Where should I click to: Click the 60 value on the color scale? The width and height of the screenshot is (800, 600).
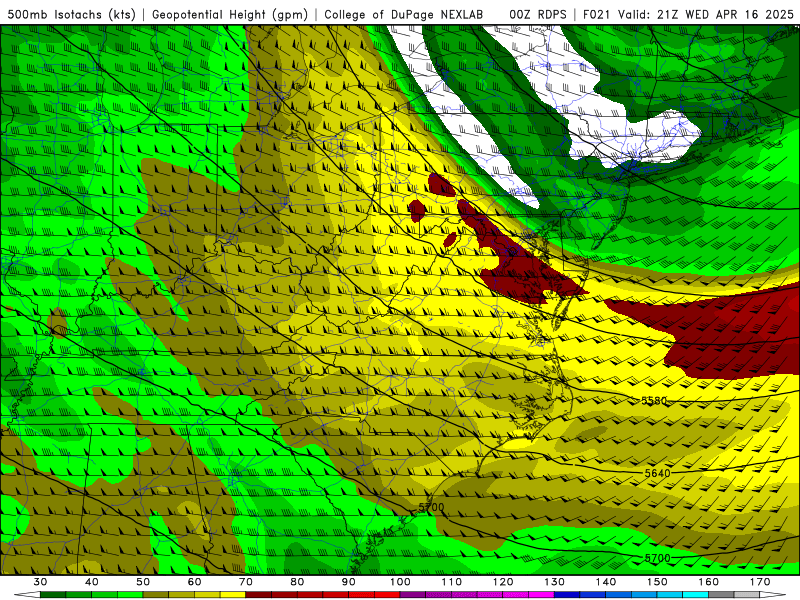pos(194,582)
